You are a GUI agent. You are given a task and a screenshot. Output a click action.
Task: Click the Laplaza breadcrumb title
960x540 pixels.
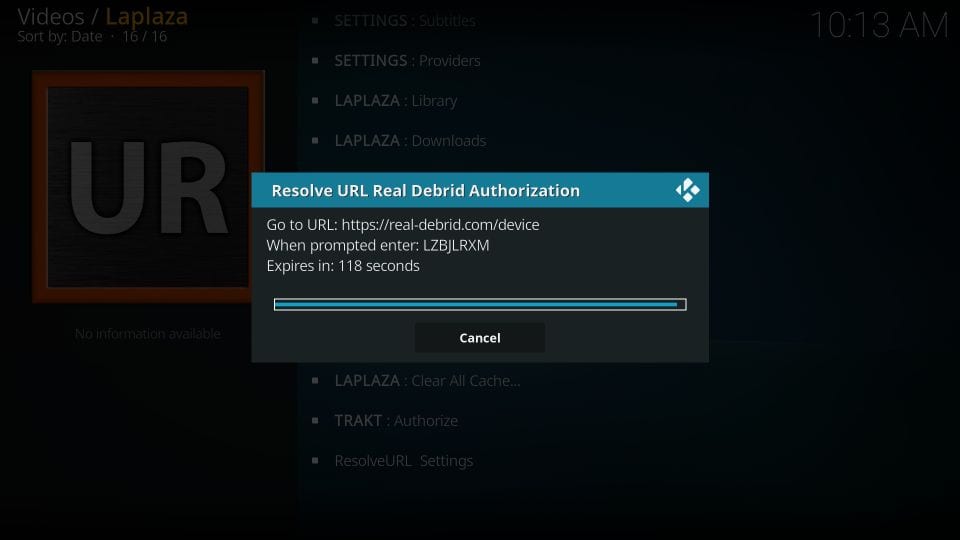coord(146,17)
